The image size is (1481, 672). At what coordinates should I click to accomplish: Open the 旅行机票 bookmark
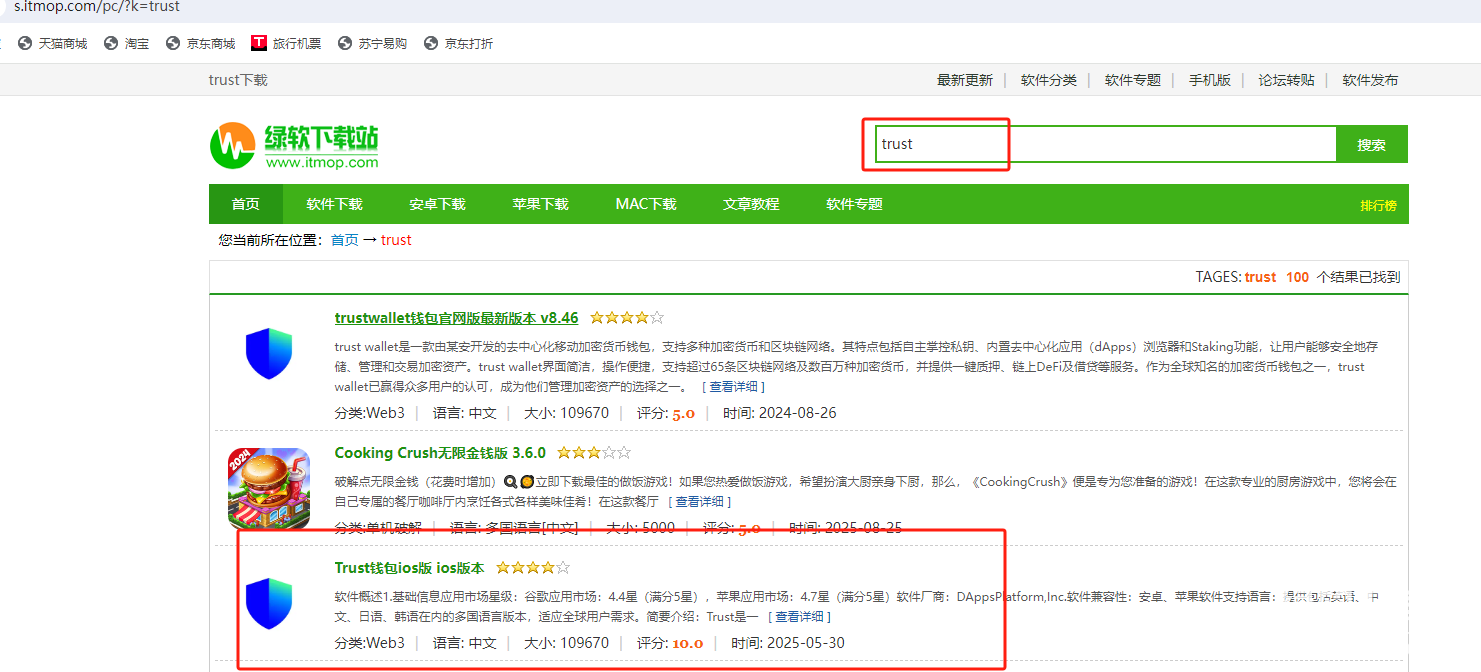point(287,44)
